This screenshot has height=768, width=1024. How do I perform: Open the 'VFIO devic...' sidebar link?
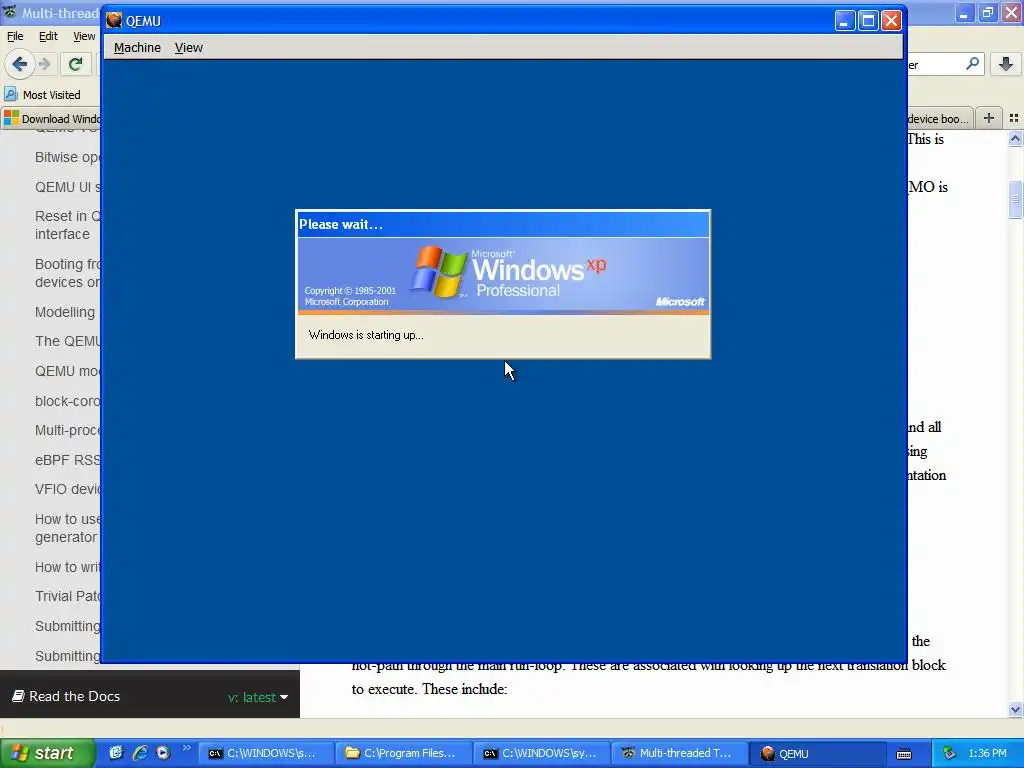[x=67, y=489]
